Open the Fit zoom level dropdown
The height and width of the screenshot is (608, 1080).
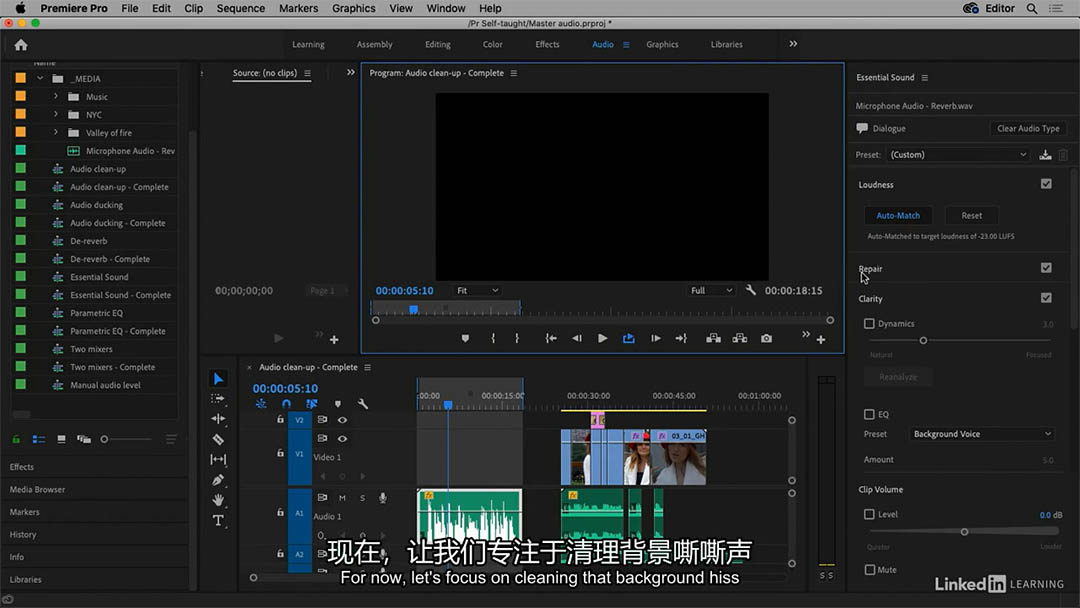(477, 291)
